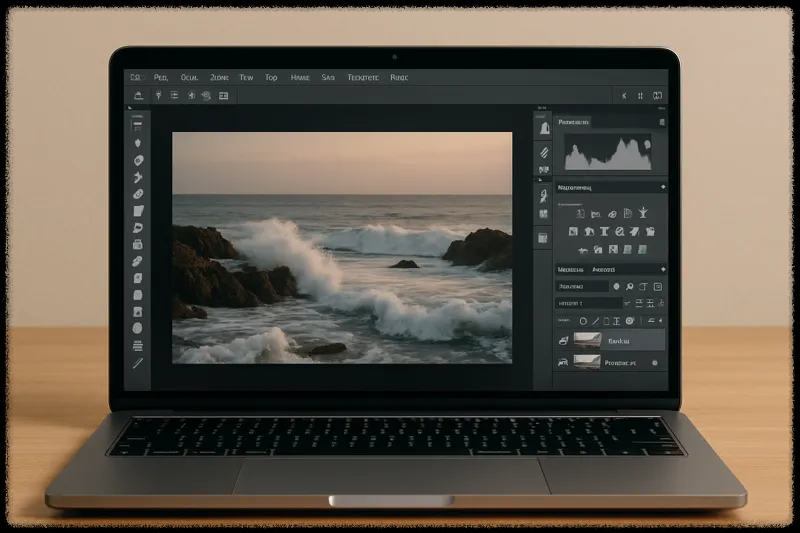Toggle visibility of the "Bandsui" layer
The width and height of the screenshot is (800, 533).
(x=563, y=340)
